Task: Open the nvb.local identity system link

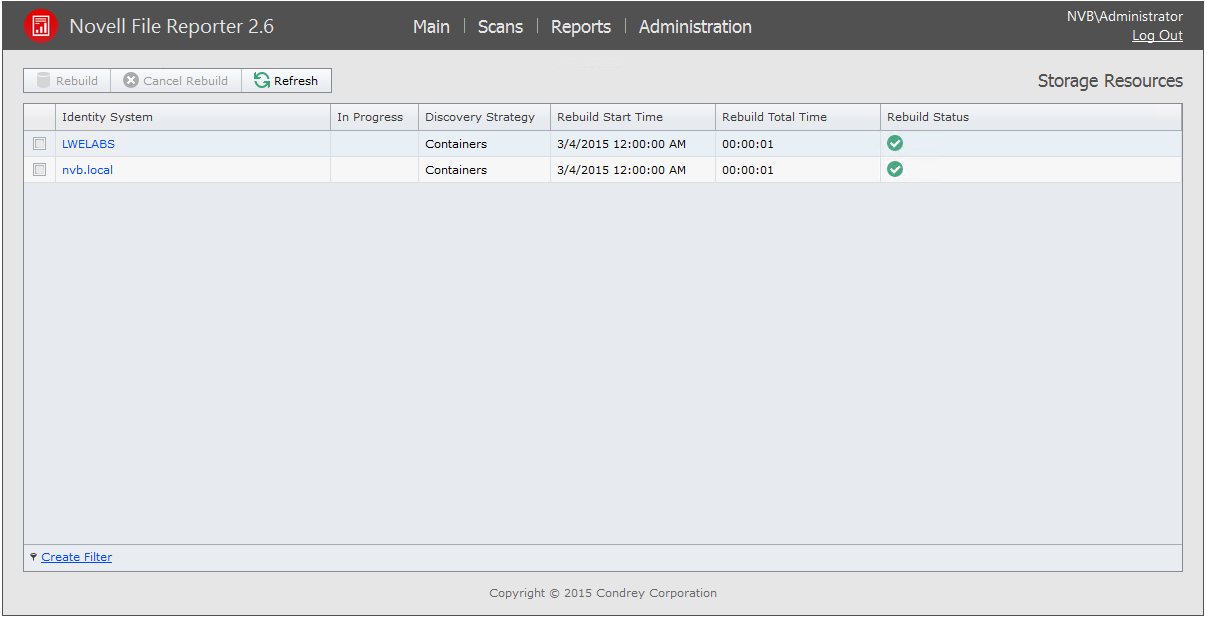Action: (x=87, y=170)
